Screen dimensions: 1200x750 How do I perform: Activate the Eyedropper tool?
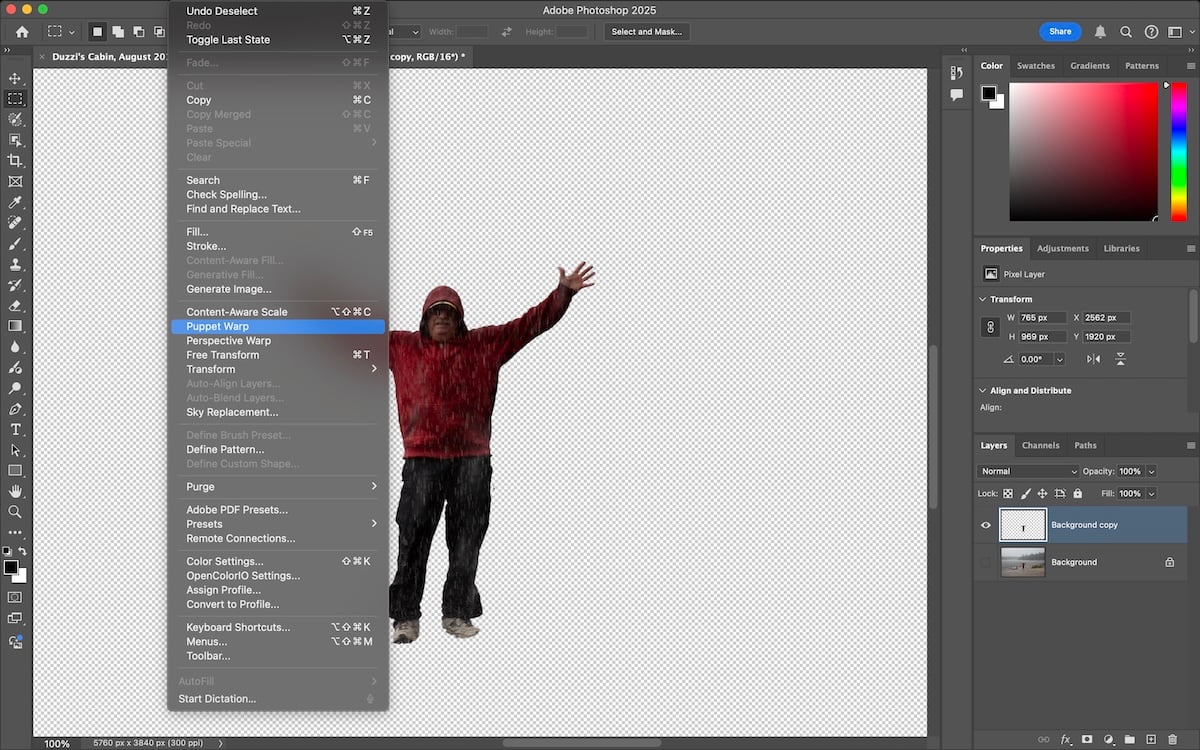pos(15,201)
